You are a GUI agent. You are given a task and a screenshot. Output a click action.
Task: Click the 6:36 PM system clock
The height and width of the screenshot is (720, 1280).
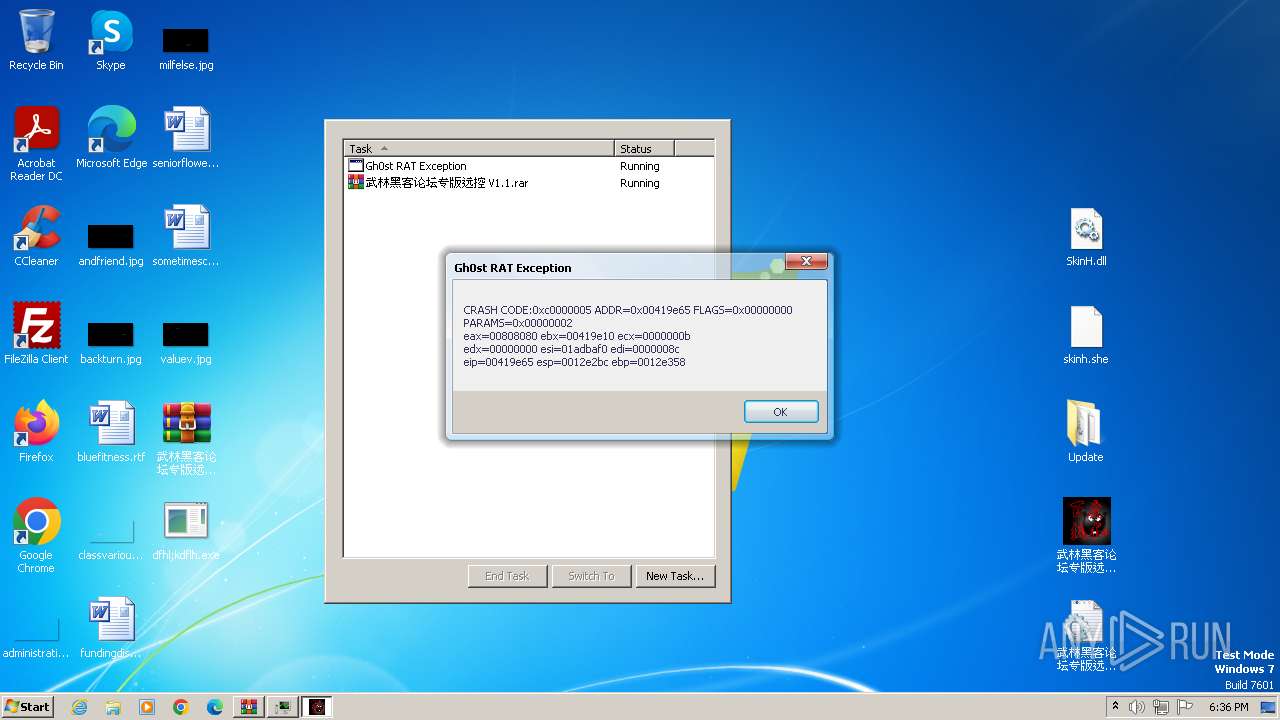(1228, 707)
